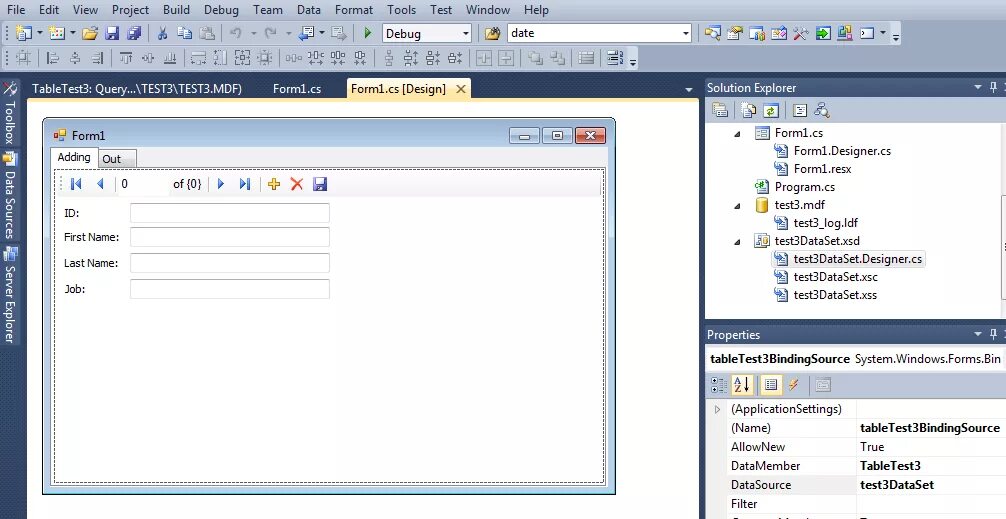
Task: Move to last record in navigator
Action: 244,184
